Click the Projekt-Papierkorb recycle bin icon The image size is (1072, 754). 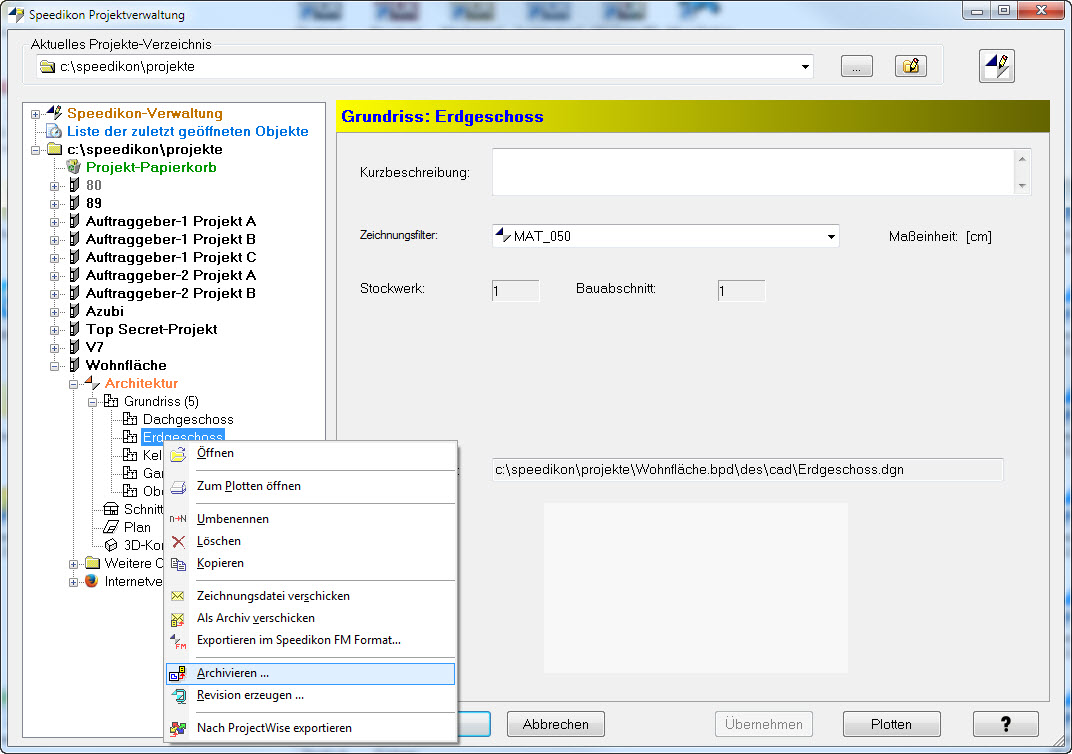pyautogui.click(x=74, y=167)
